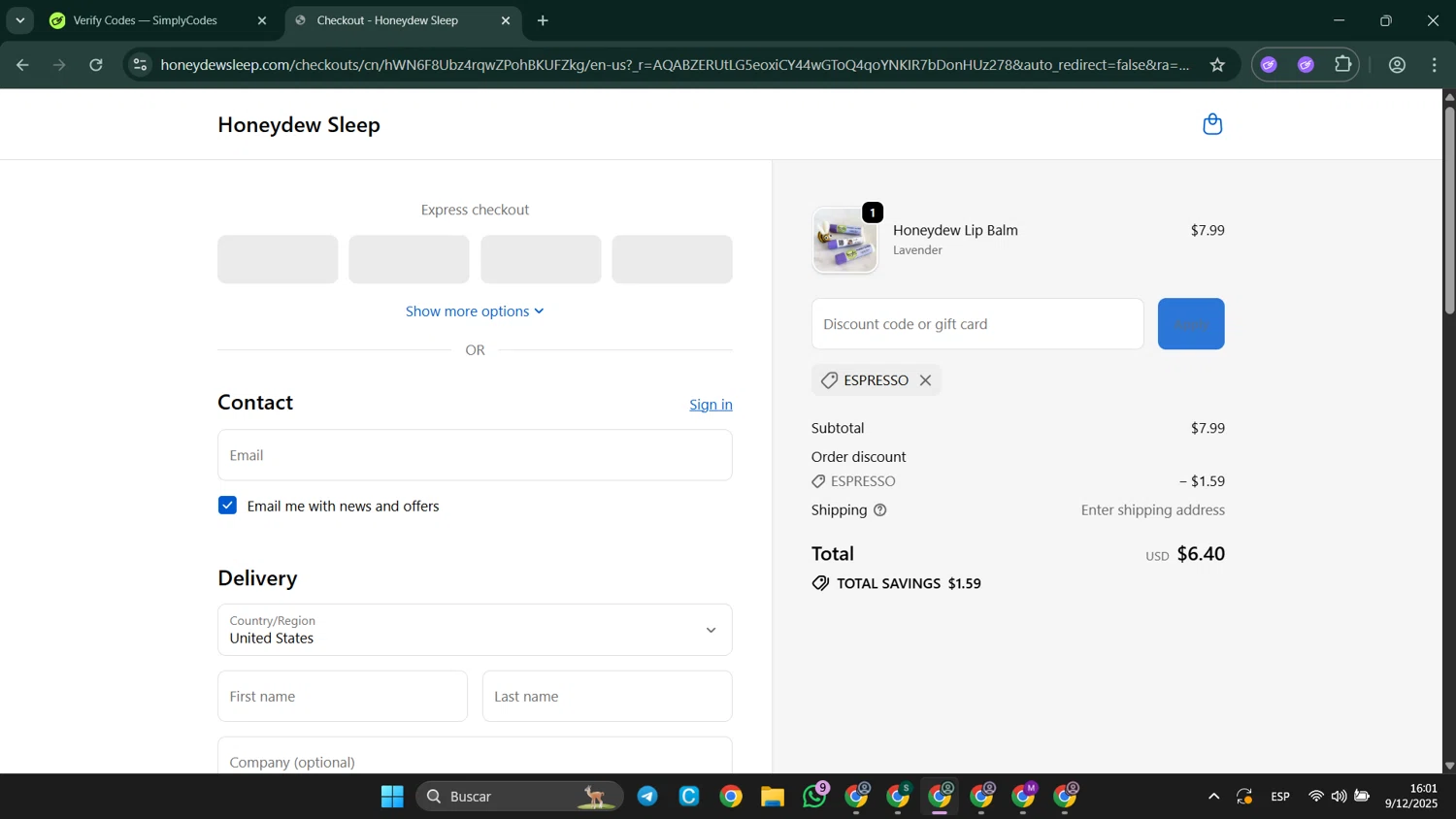Click the ESP language indicator
The height and width of the screenshot is (819, 1456).
[1280, 797]
